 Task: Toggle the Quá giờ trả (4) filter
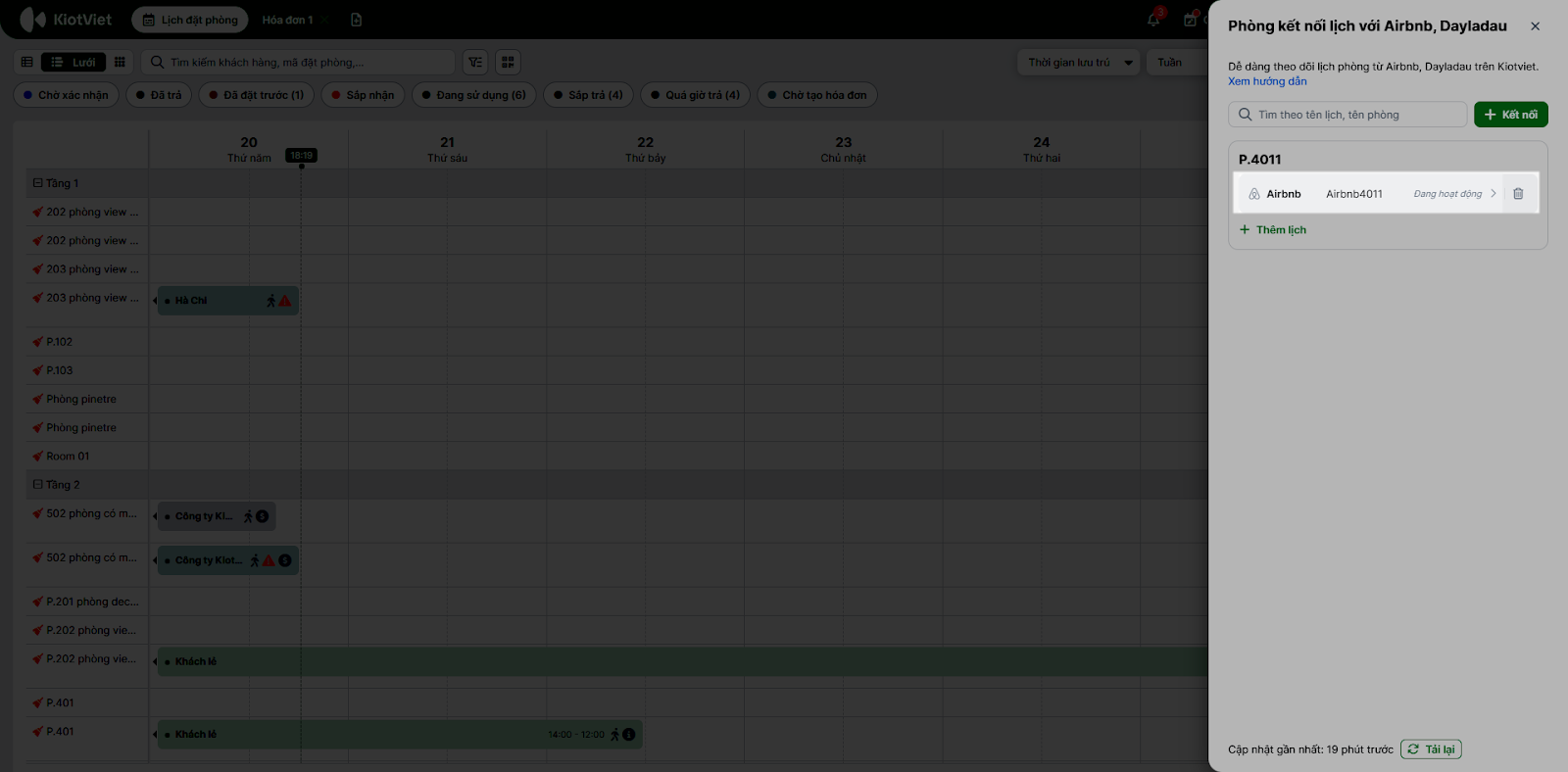point(696,95)
